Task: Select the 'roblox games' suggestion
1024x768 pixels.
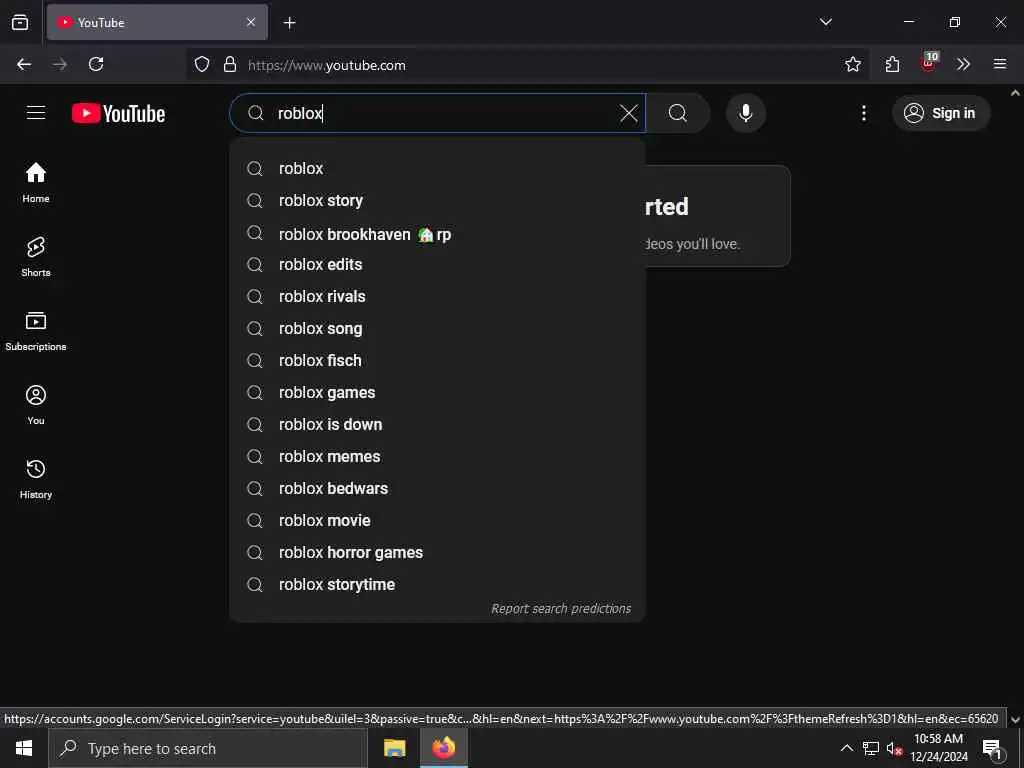Action: 438,392
